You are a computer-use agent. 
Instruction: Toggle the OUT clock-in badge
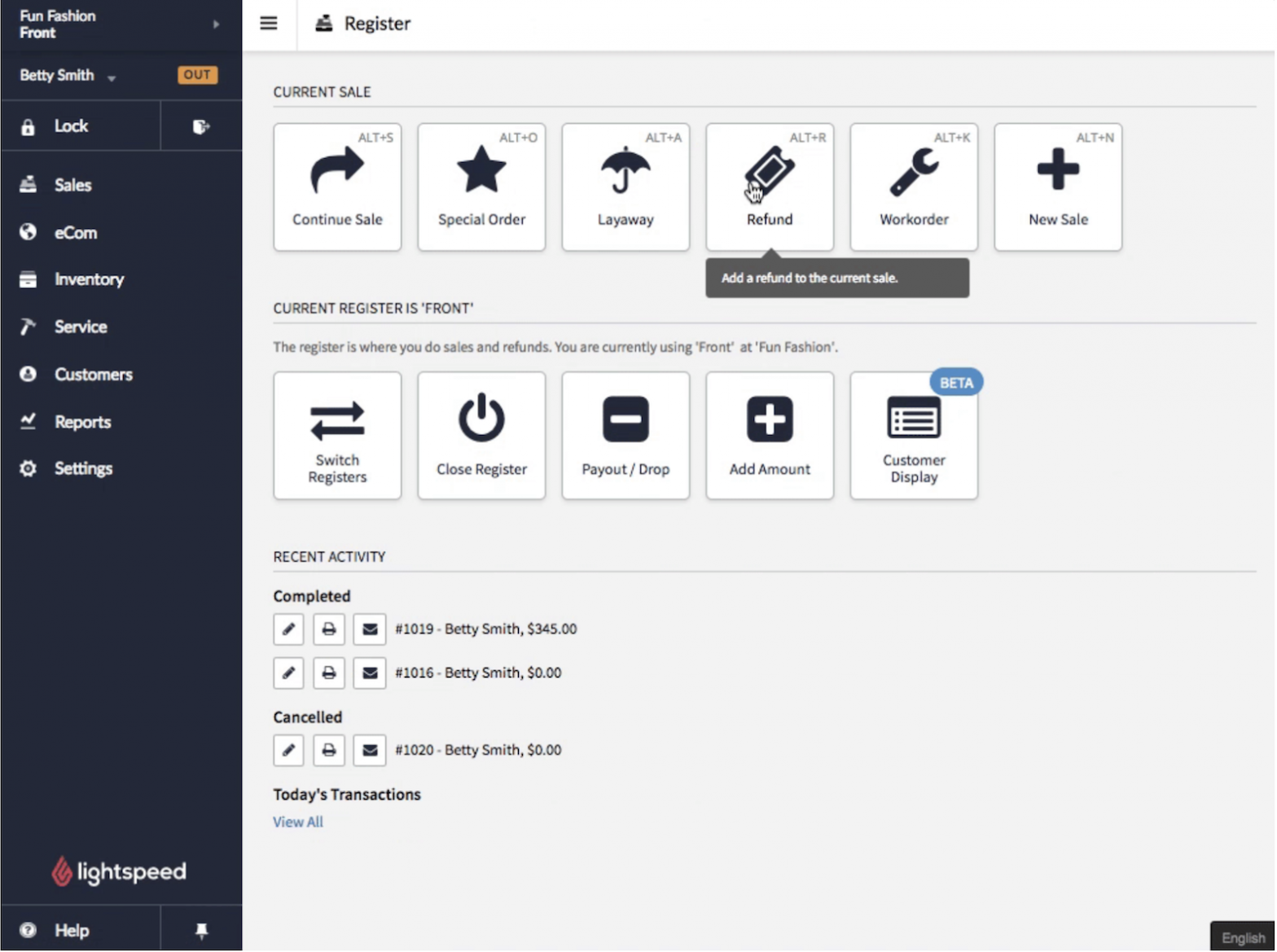pos(197,75)
